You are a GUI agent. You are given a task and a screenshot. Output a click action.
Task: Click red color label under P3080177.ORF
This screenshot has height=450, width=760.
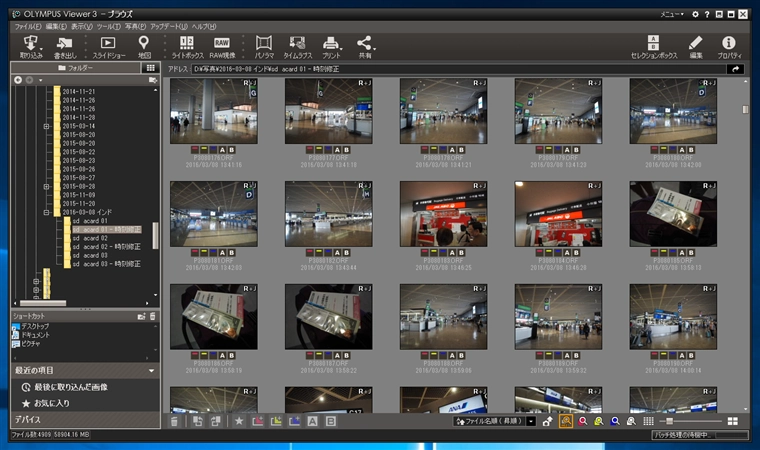pos(310,150)
